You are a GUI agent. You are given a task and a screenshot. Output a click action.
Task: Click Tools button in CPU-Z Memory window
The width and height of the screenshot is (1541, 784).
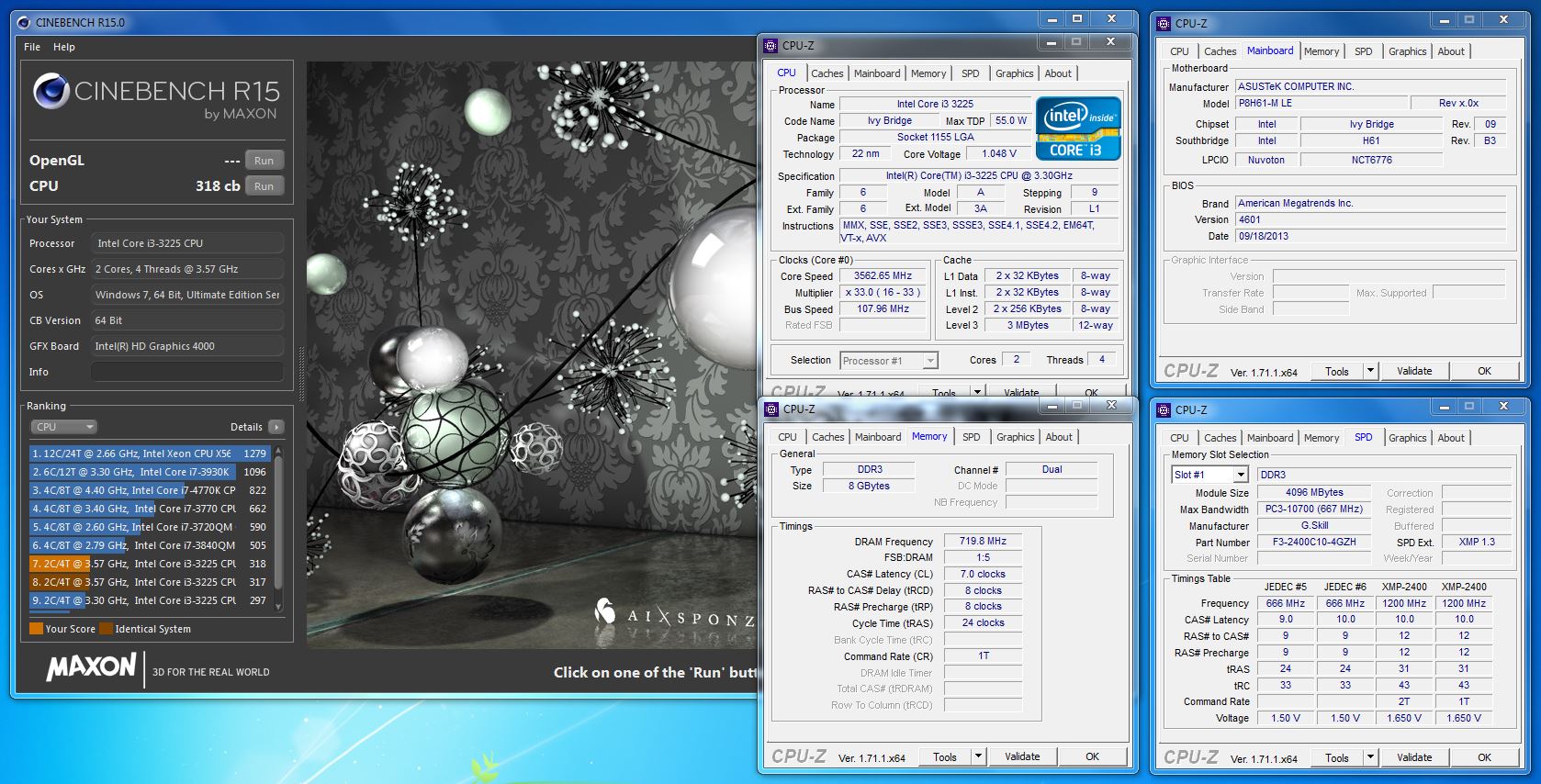pos(945,756)
